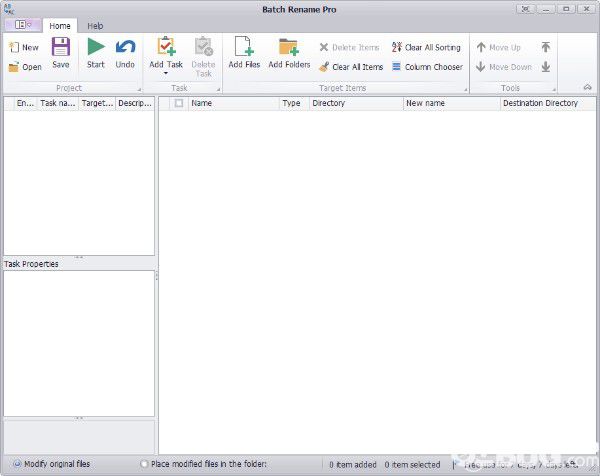Click Move Down in Tools
Viewport: 600px width, 476px height.
click(x=504, y=67)
